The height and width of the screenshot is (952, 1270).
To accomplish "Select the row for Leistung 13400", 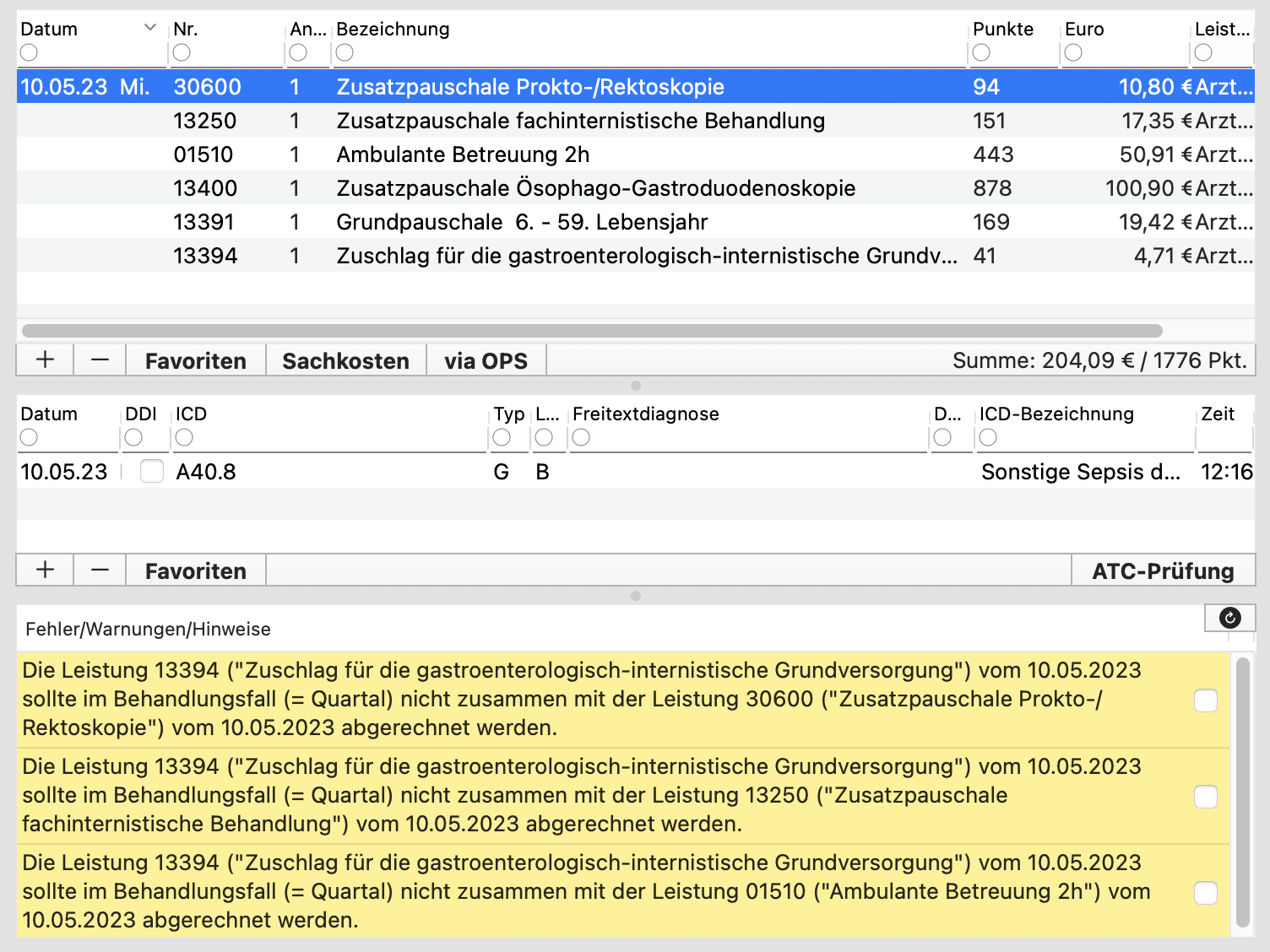I will (x=636, y=188).
